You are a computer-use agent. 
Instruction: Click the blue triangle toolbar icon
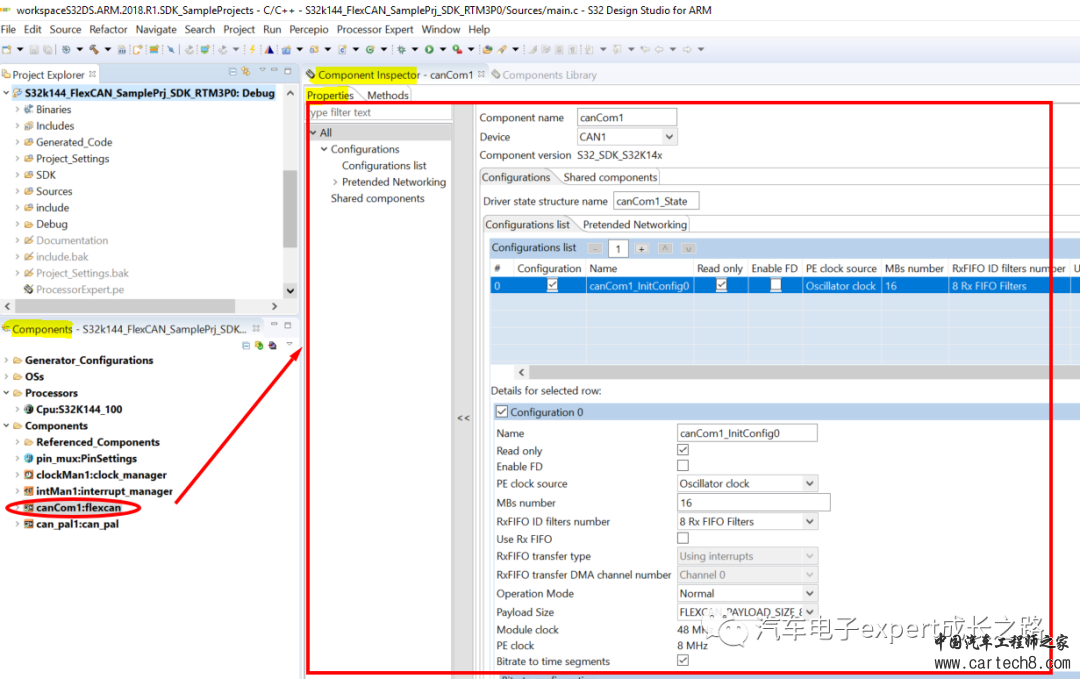point(269,50)
